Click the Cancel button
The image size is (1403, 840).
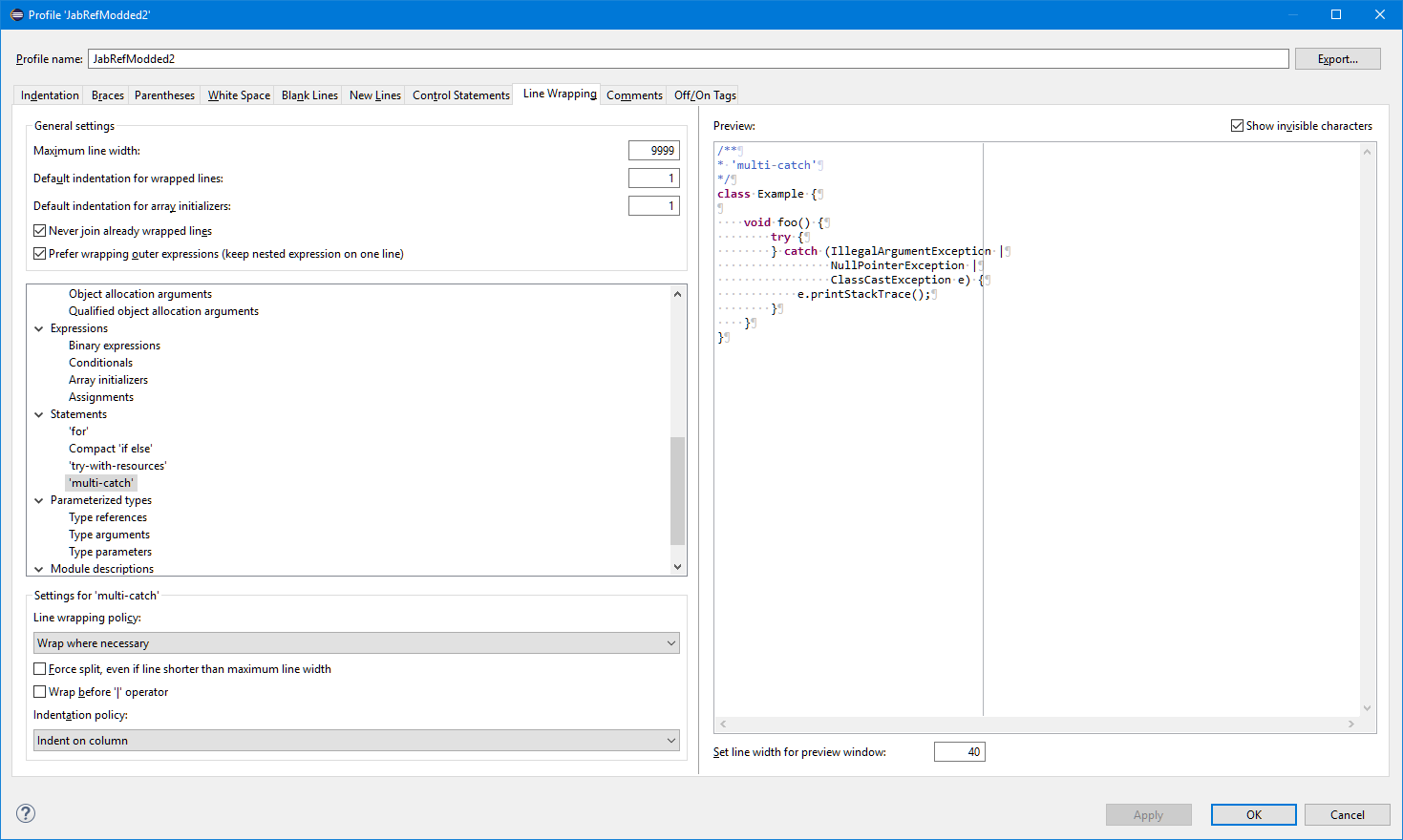1348,814
